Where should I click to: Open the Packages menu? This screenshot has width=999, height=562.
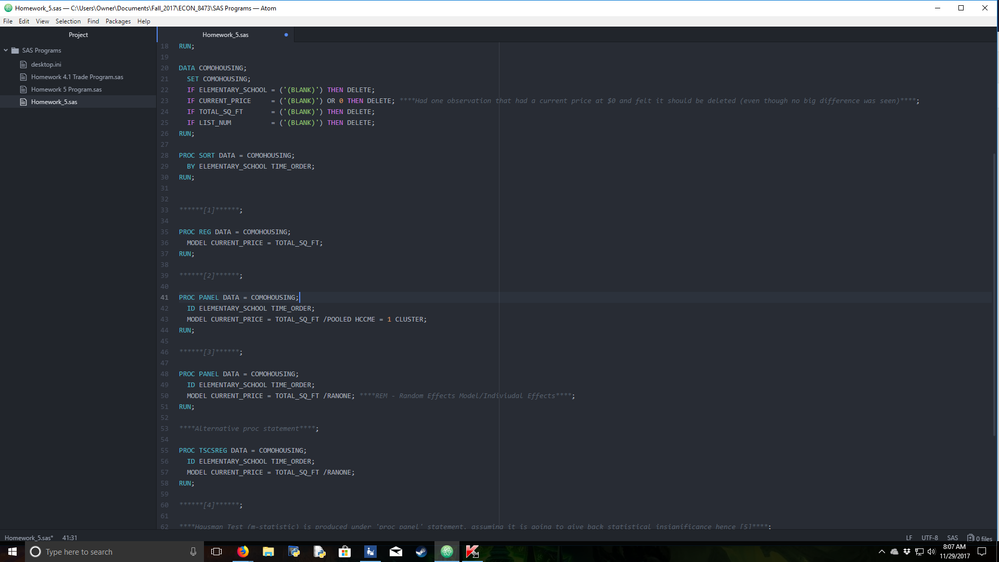[x=118, y=21]
